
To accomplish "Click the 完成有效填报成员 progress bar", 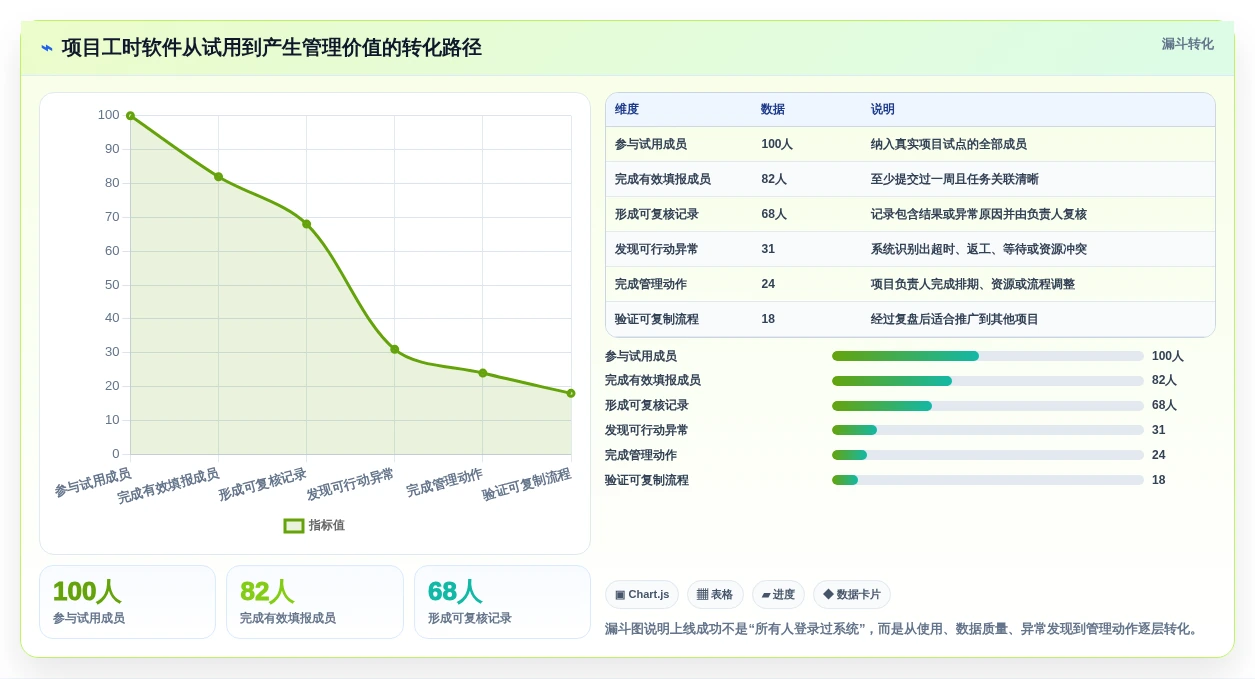I will [x=988, y=381].
